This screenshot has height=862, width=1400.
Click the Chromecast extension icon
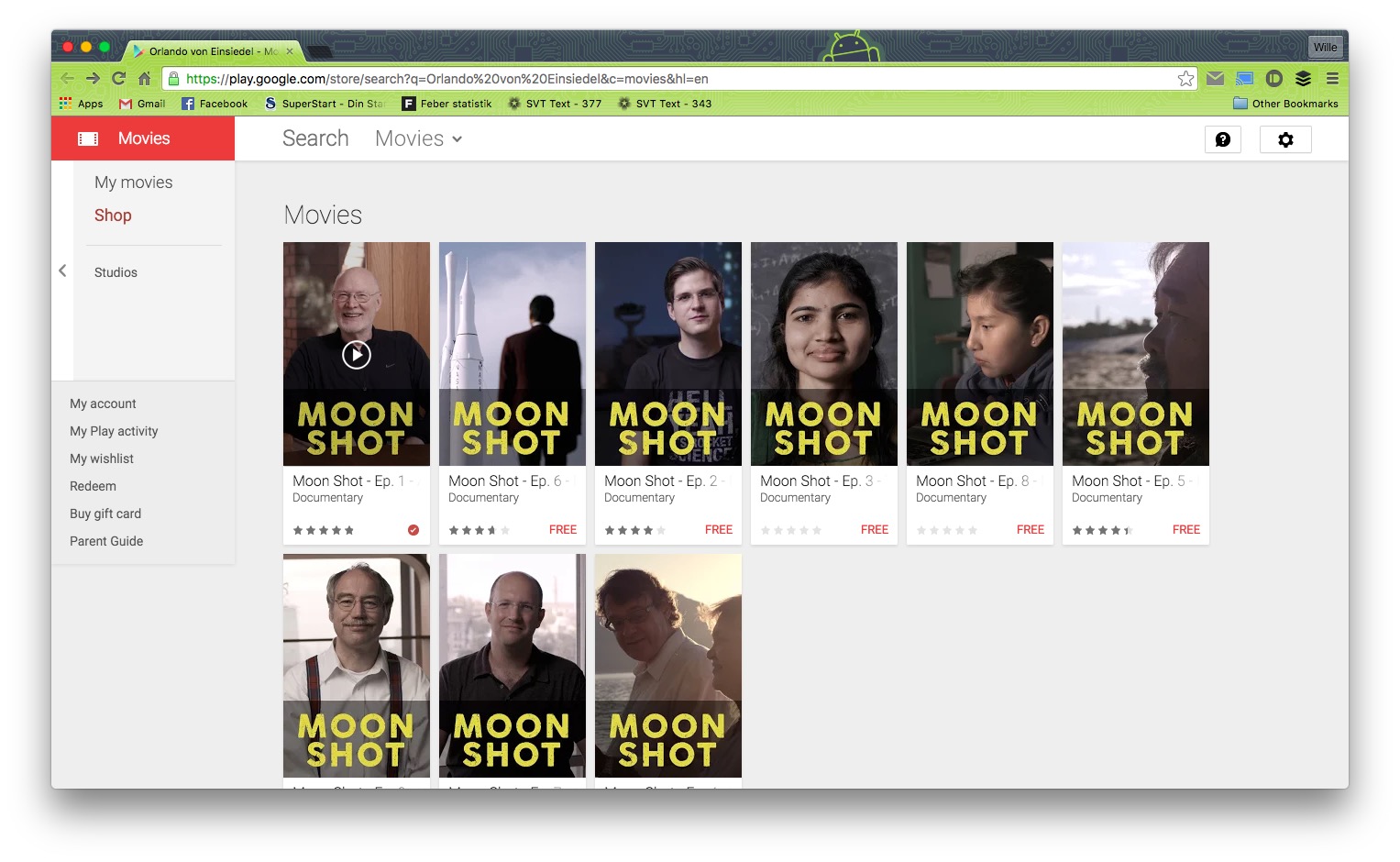(1244, 79)
